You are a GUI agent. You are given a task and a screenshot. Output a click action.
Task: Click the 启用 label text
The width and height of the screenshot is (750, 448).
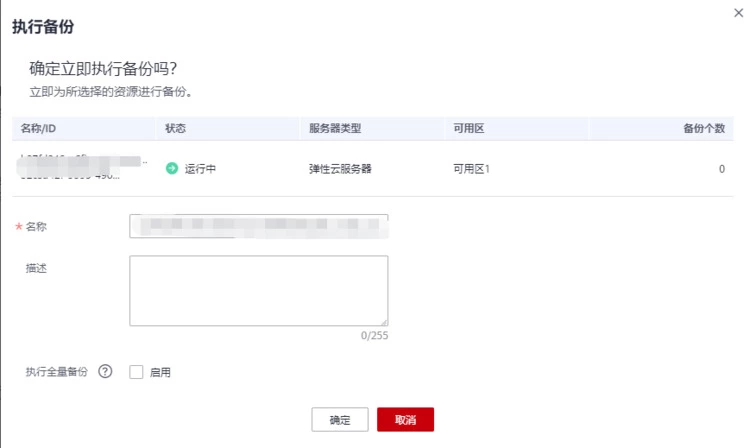[x=160, y=372]
